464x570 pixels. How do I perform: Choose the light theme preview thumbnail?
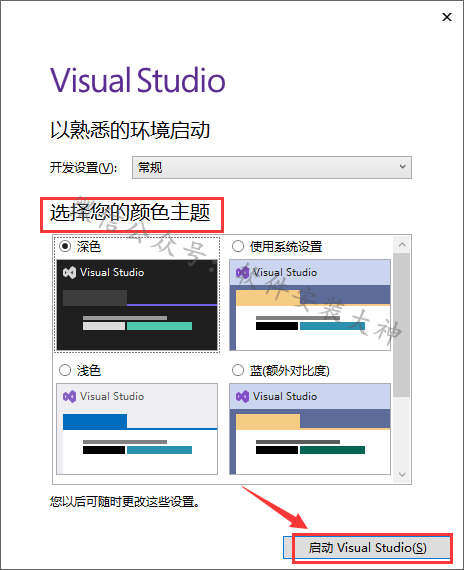[x=137, y=429]
